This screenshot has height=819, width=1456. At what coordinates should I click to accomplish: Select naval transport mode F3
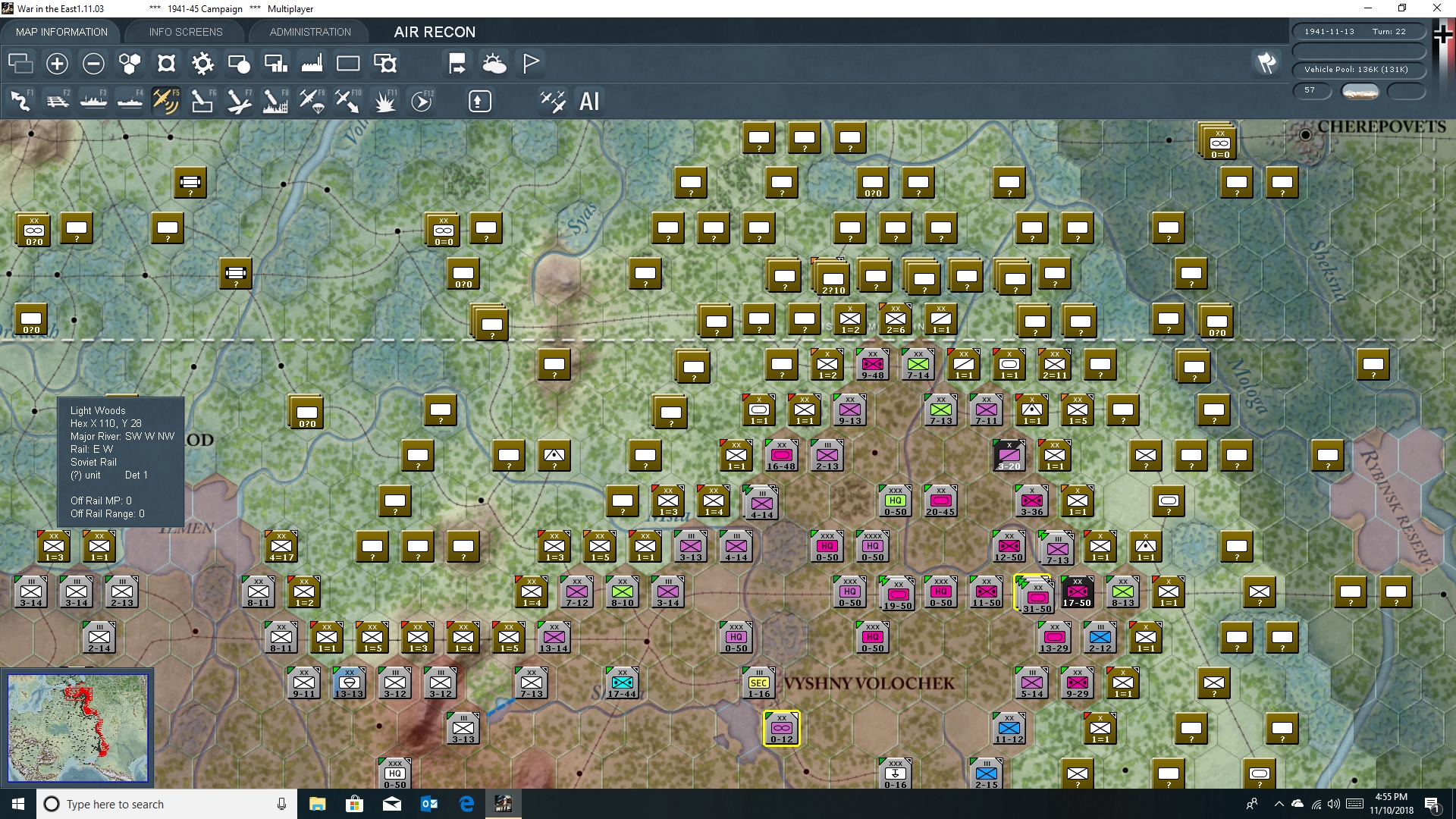tap(94, 101)
